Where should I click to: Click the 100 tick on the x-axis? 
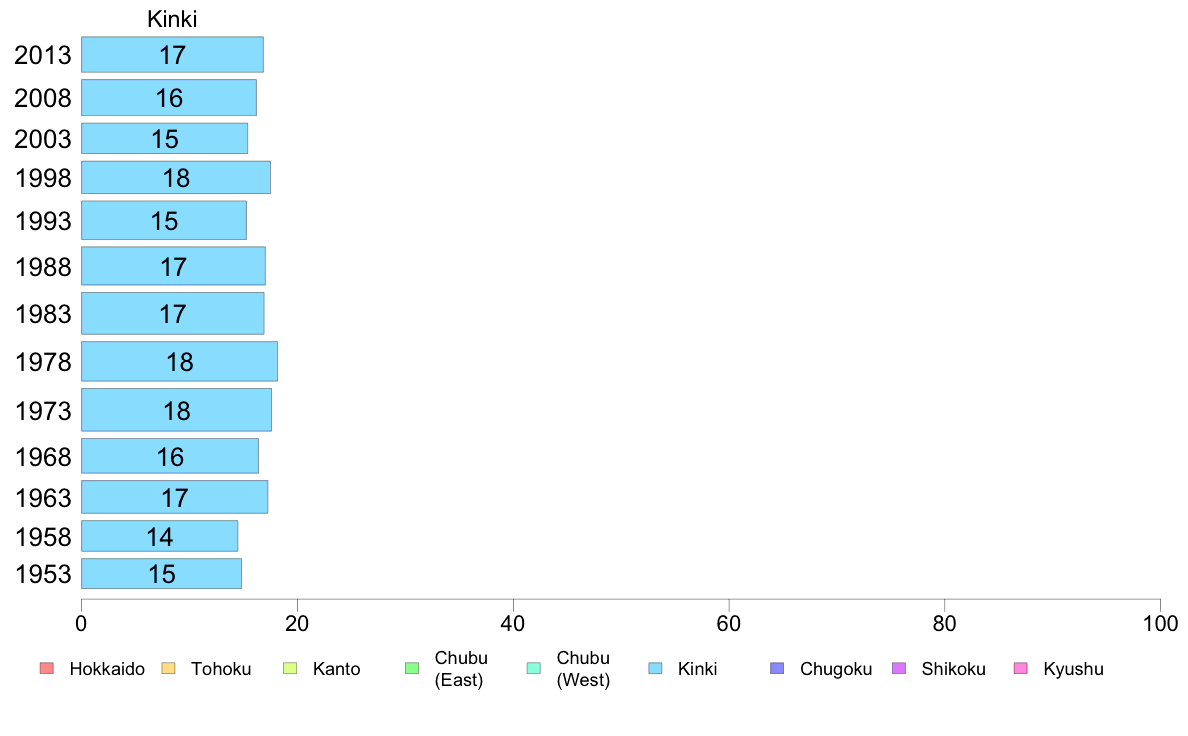pos(1160,624)
